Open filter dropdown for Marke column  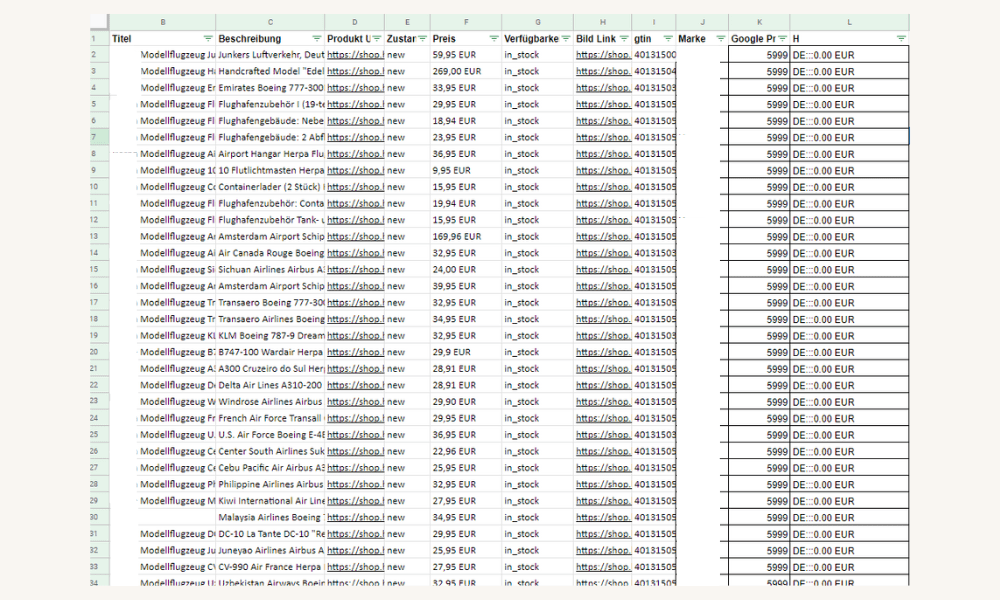click(x=721, y=38)
